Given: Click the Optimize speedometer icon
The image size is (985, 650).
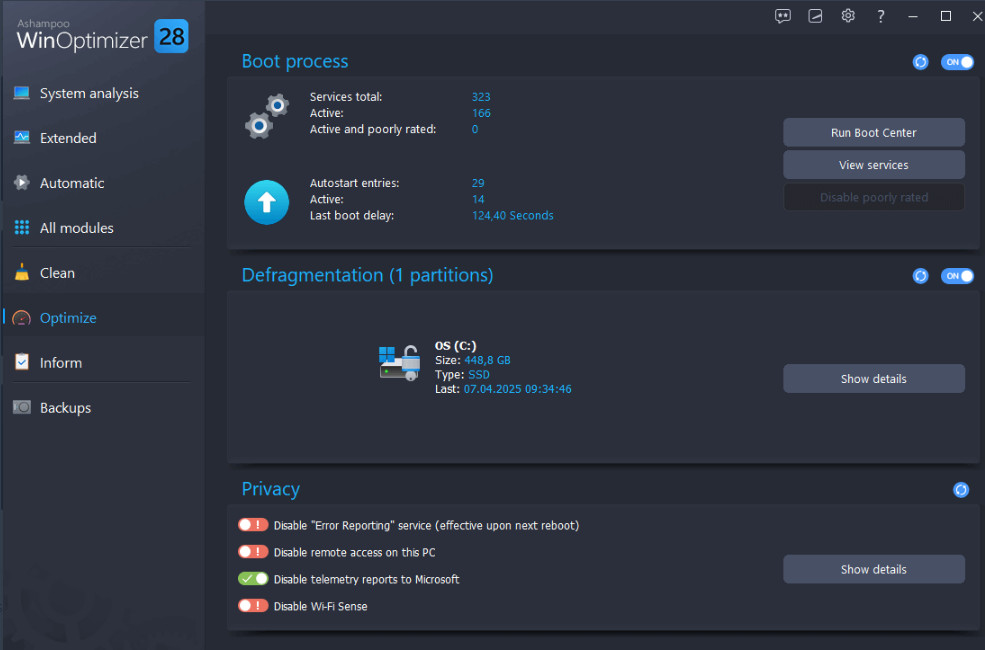Looking at the screenshot, I should point(22,318).
